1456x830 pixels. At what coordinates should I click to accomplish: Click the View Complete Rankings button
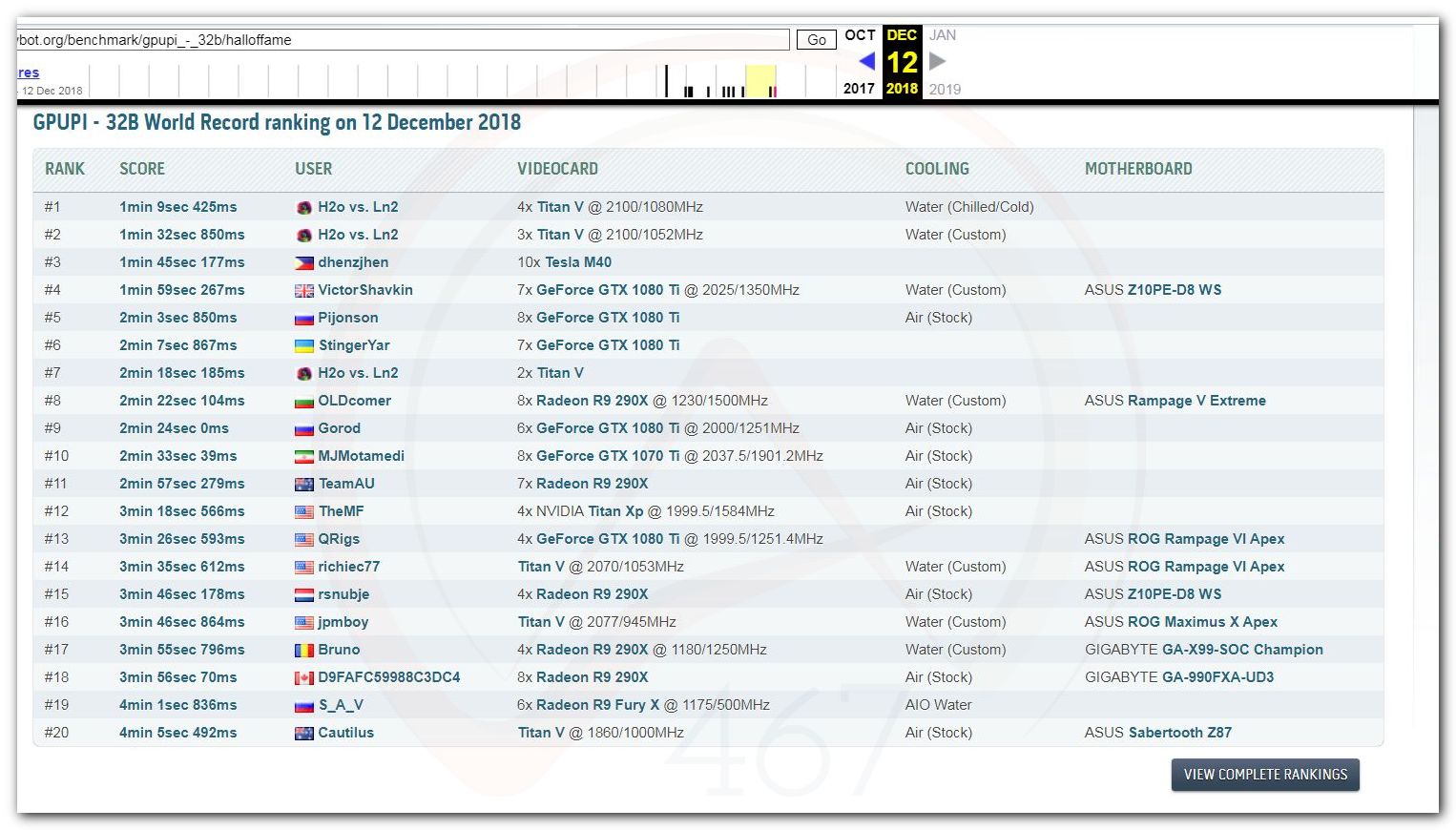[x=1265, y=775]
